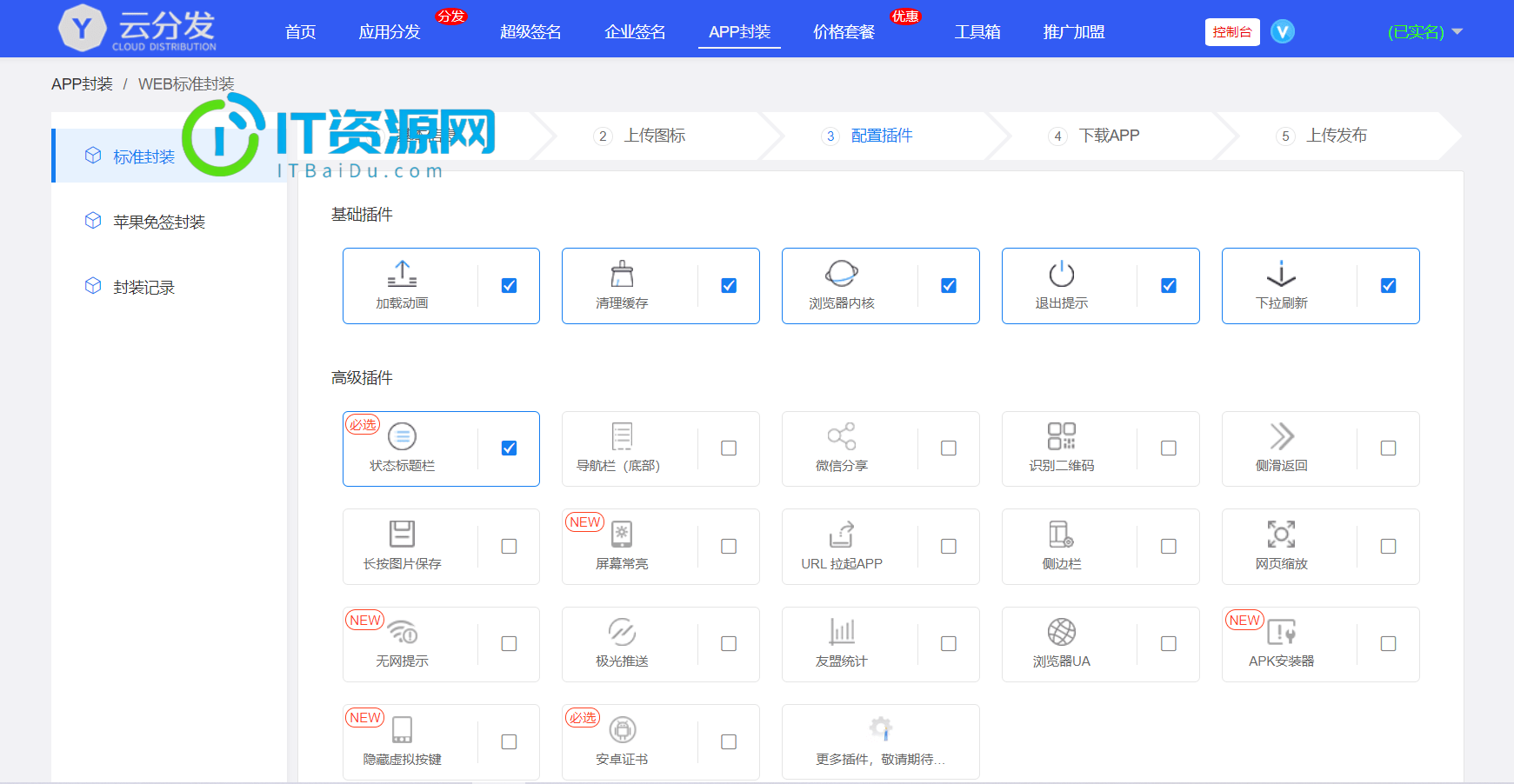Check the 长按图片保存 checkbox
Viewport: 1514px width, 784px height.
(510, 546)
